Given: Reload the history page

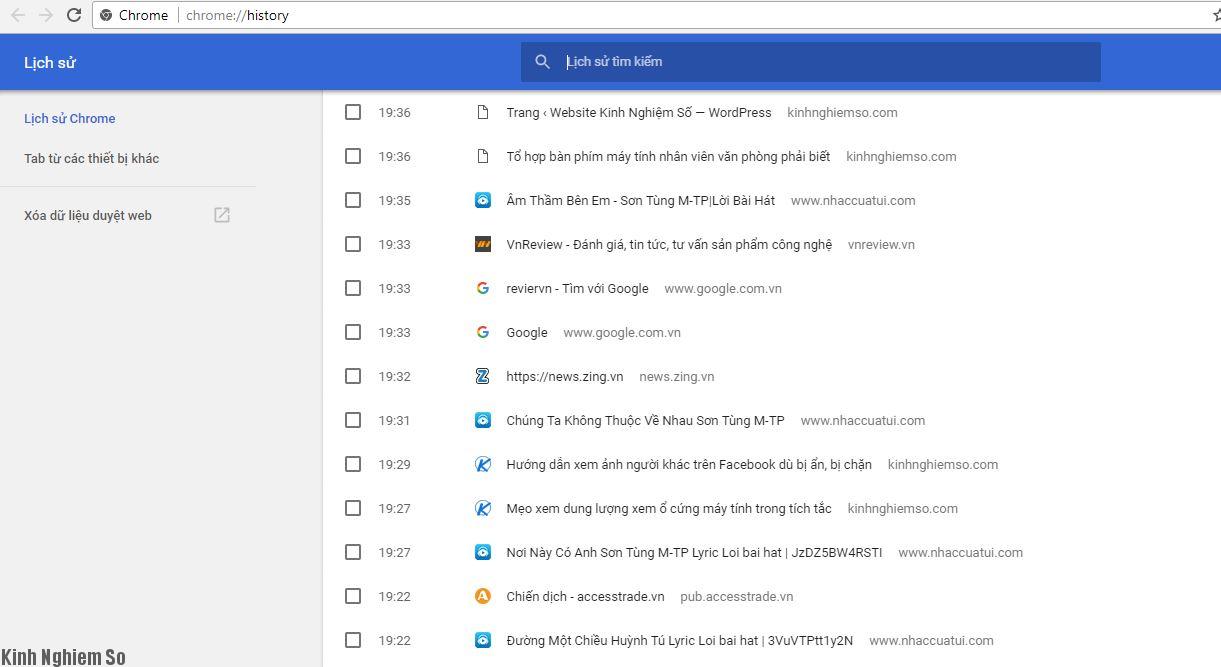Looking at the screenshot, I should (x=73, y=15).
